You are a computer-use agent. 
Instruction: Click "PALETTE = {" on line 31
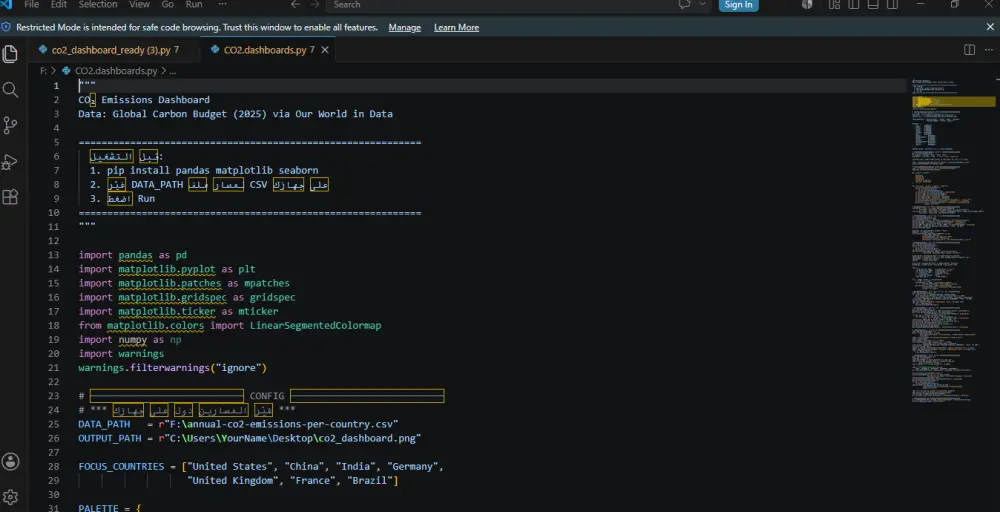click(x=109, y=508)
